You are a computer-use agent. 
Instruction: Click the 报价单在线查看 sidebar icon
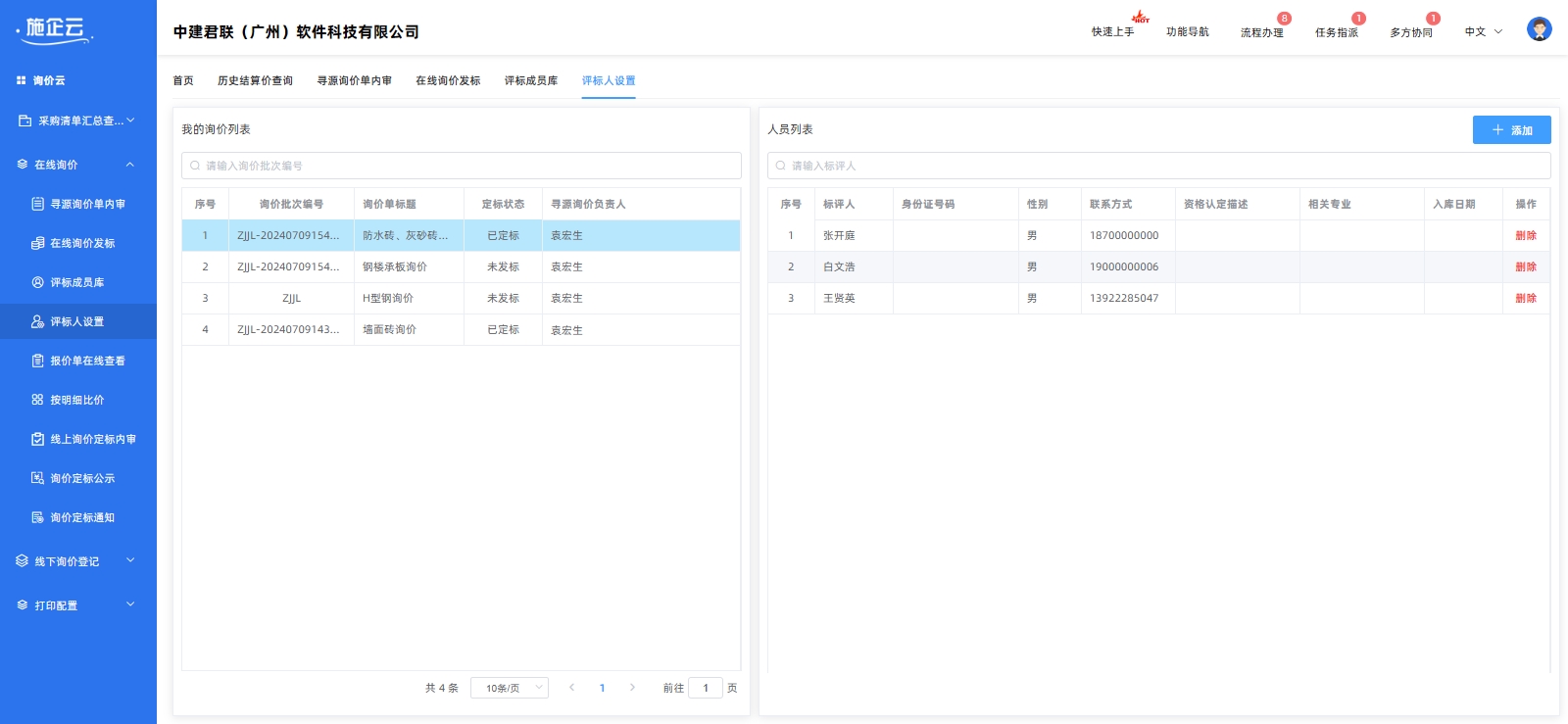pyautogui.click(x=37, y=361)
